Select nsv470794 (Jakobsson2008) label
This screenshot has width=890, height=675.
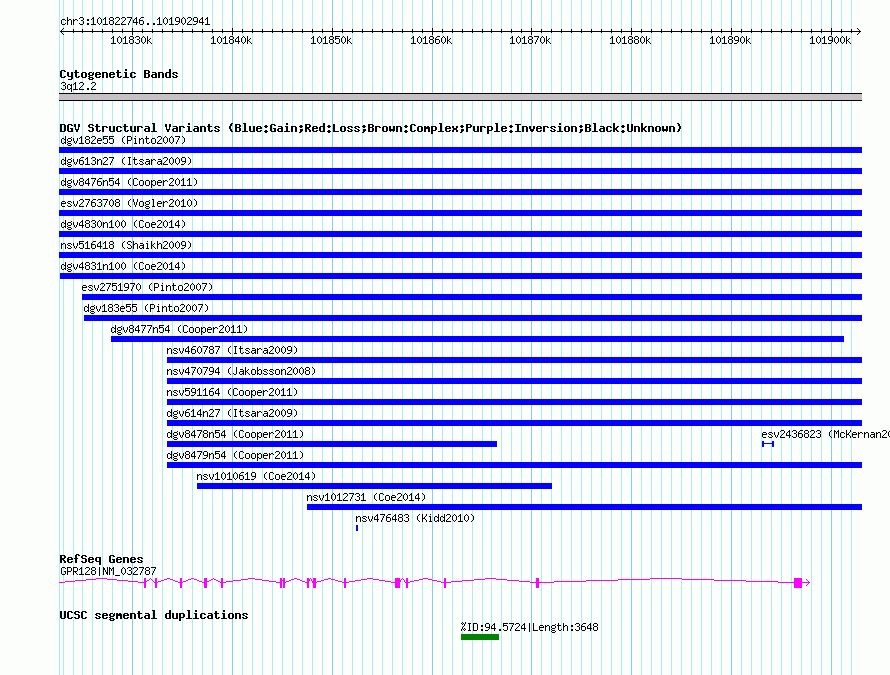click(x=241, y=371)
